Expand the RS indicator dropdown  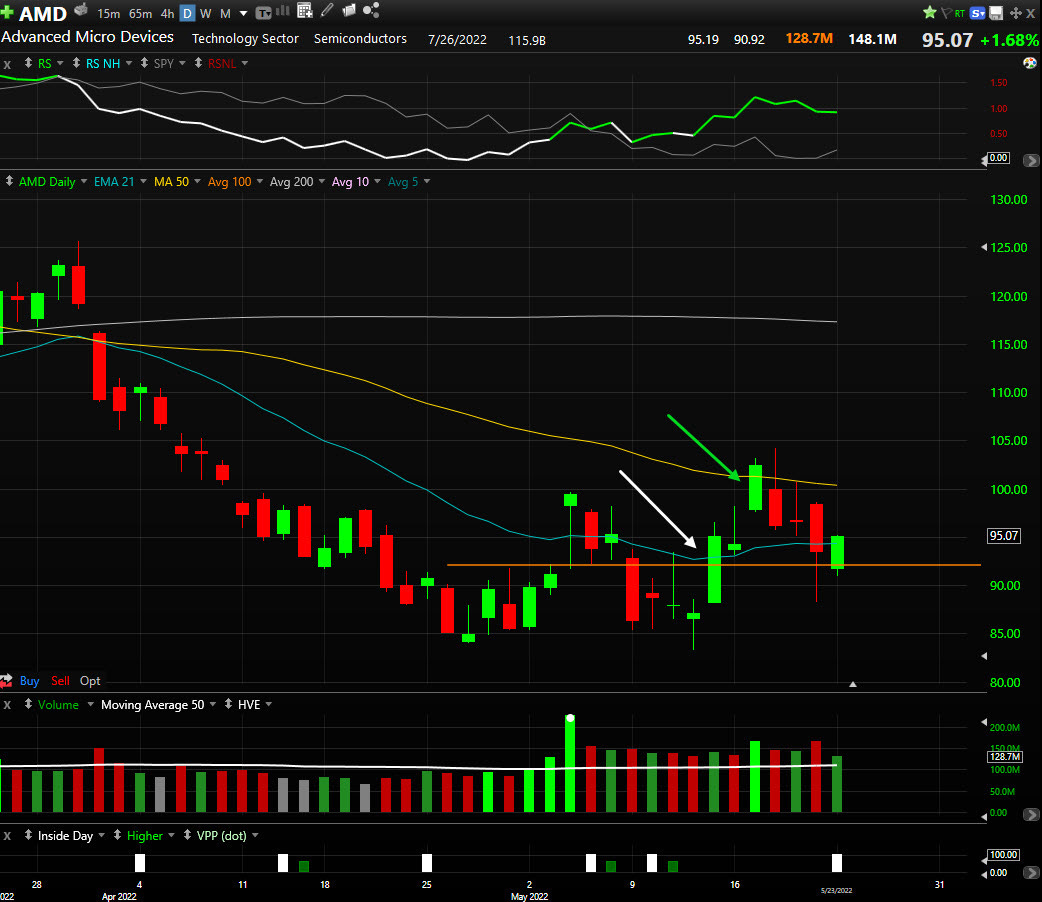click(x=60, y=63)
